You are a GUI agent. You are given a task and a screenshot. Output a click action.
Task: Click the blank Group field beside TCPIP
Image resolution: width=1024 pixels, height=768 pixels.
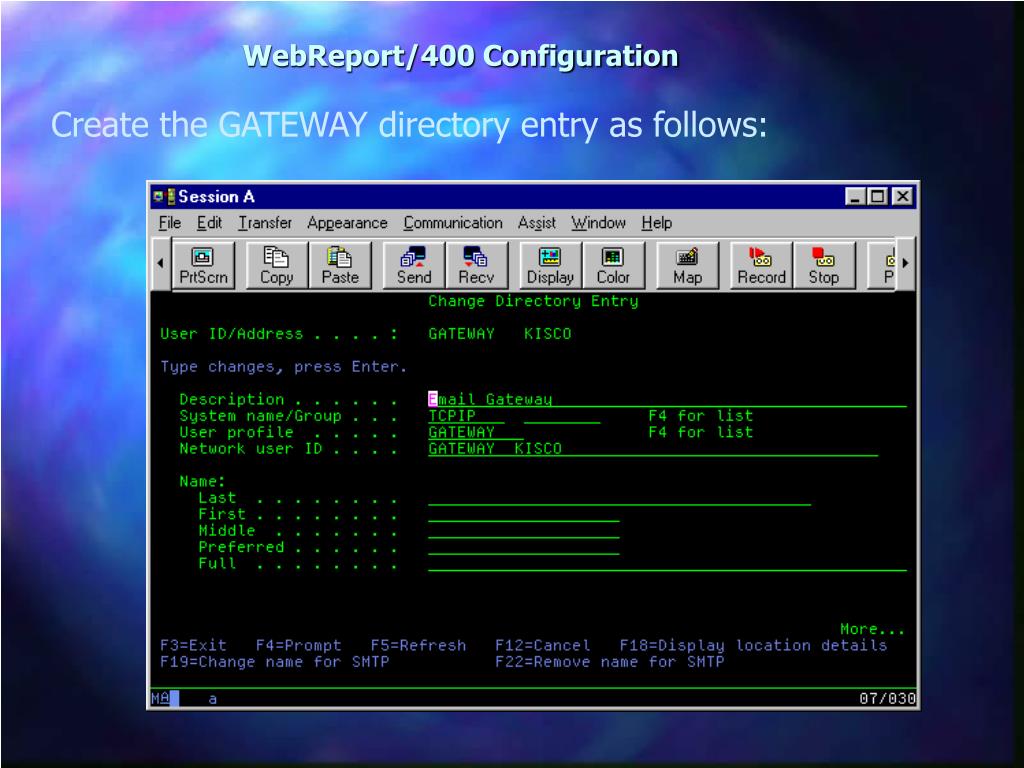click(x=562, y=416)
